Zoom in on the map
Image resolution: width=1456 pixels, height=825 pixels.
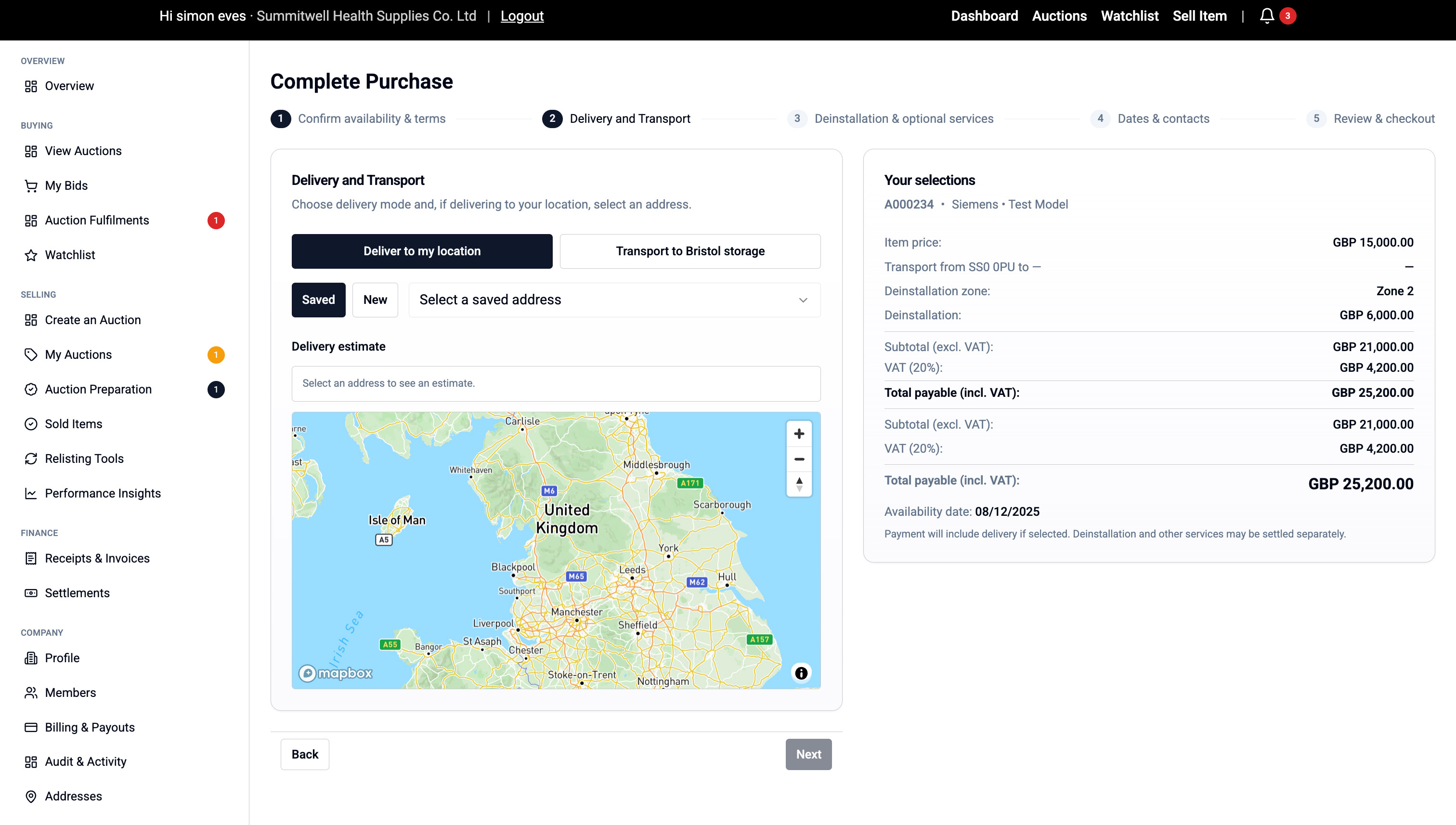click(798, 434)
